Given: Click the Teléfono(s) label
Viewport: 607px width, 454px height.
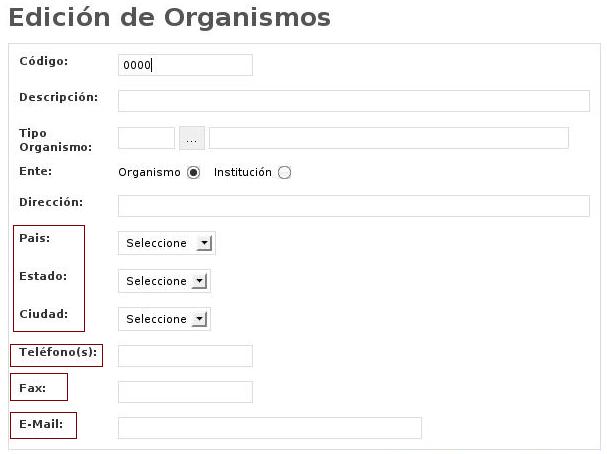Looking at the screenshot, I should (58, 351).
